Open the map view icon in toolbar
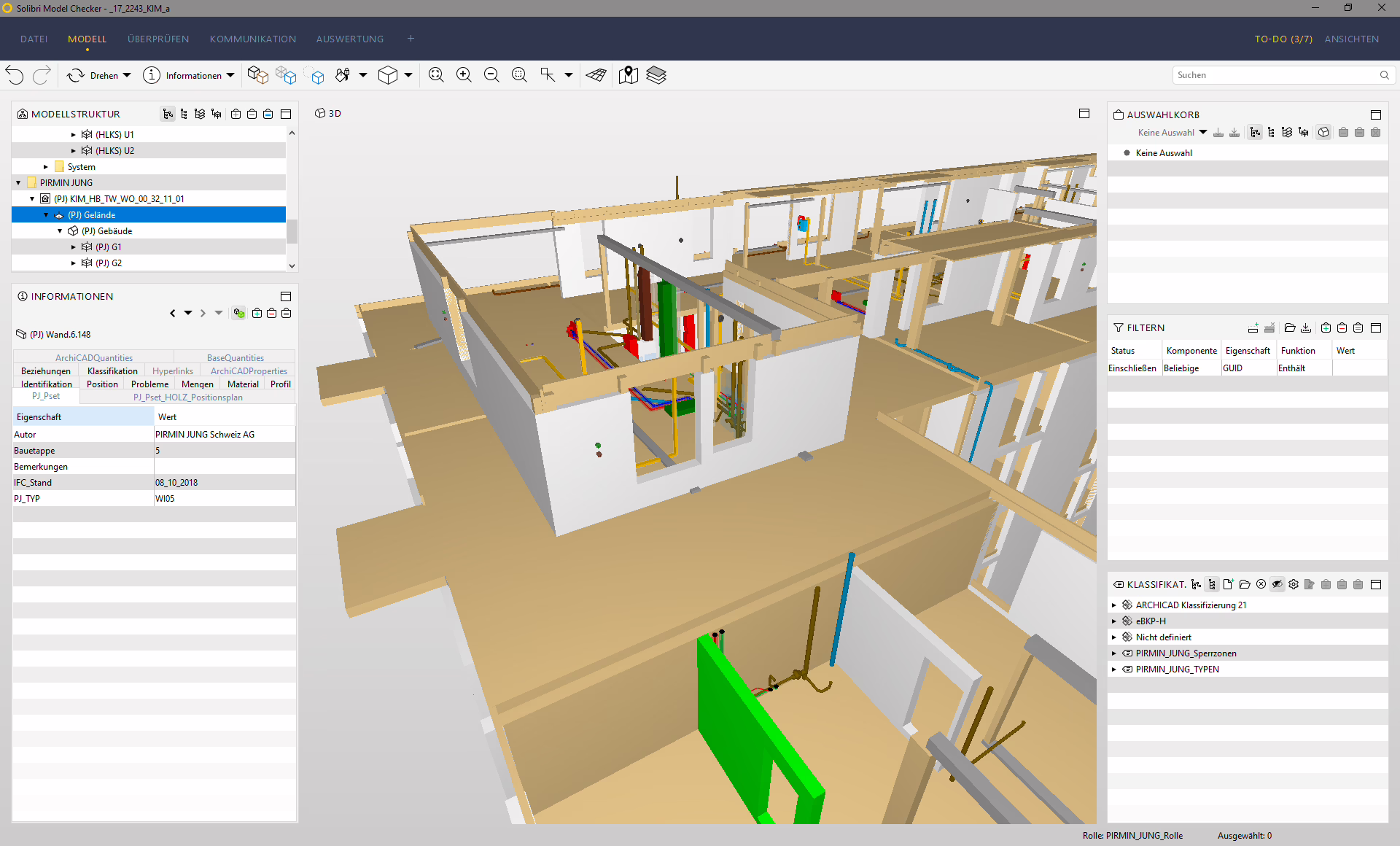 (x=628, y=75)
